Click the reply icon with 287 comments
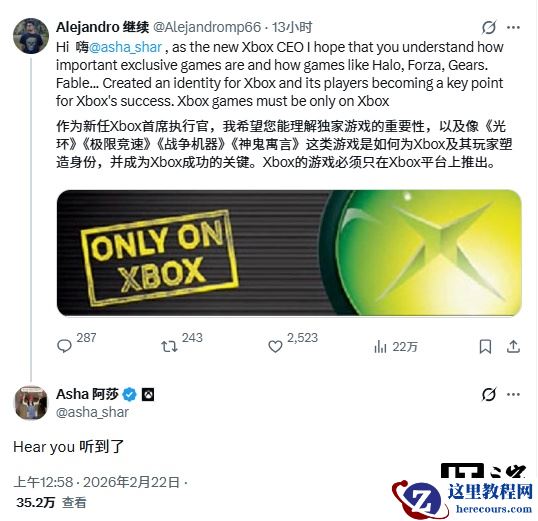Image resolution: width=538 pixels, height=521 pixels. [64, 346]
